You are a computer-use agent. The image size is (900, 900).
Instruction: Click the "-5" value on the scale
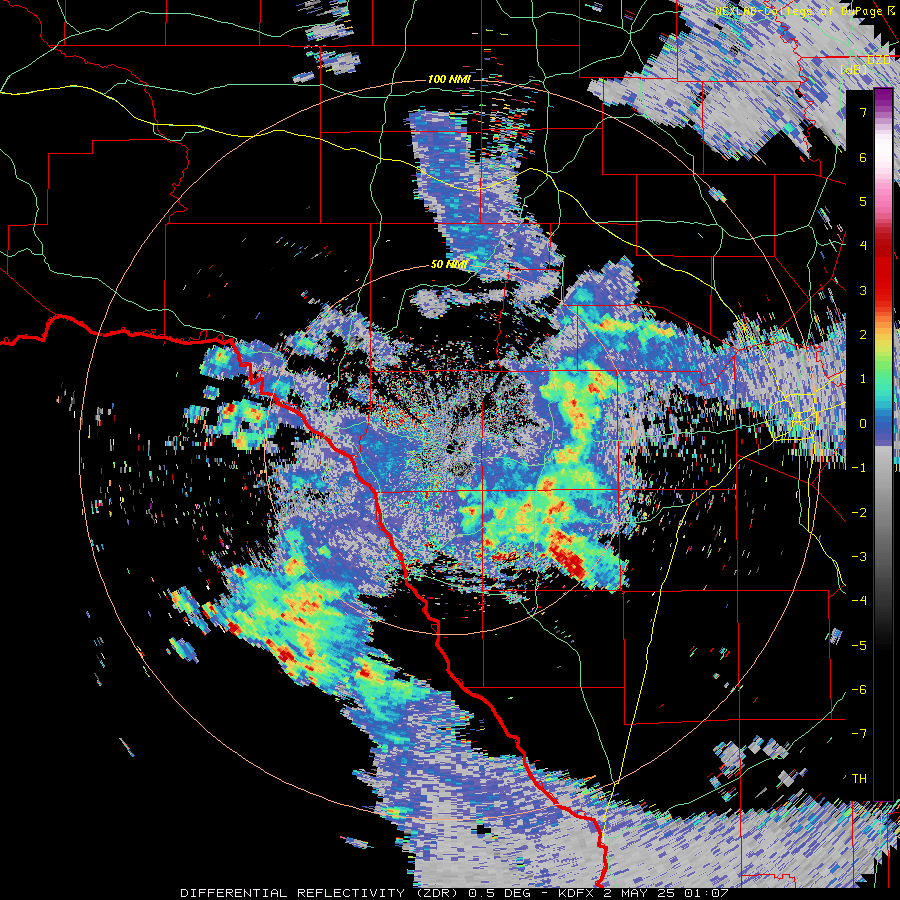[859, 645]
